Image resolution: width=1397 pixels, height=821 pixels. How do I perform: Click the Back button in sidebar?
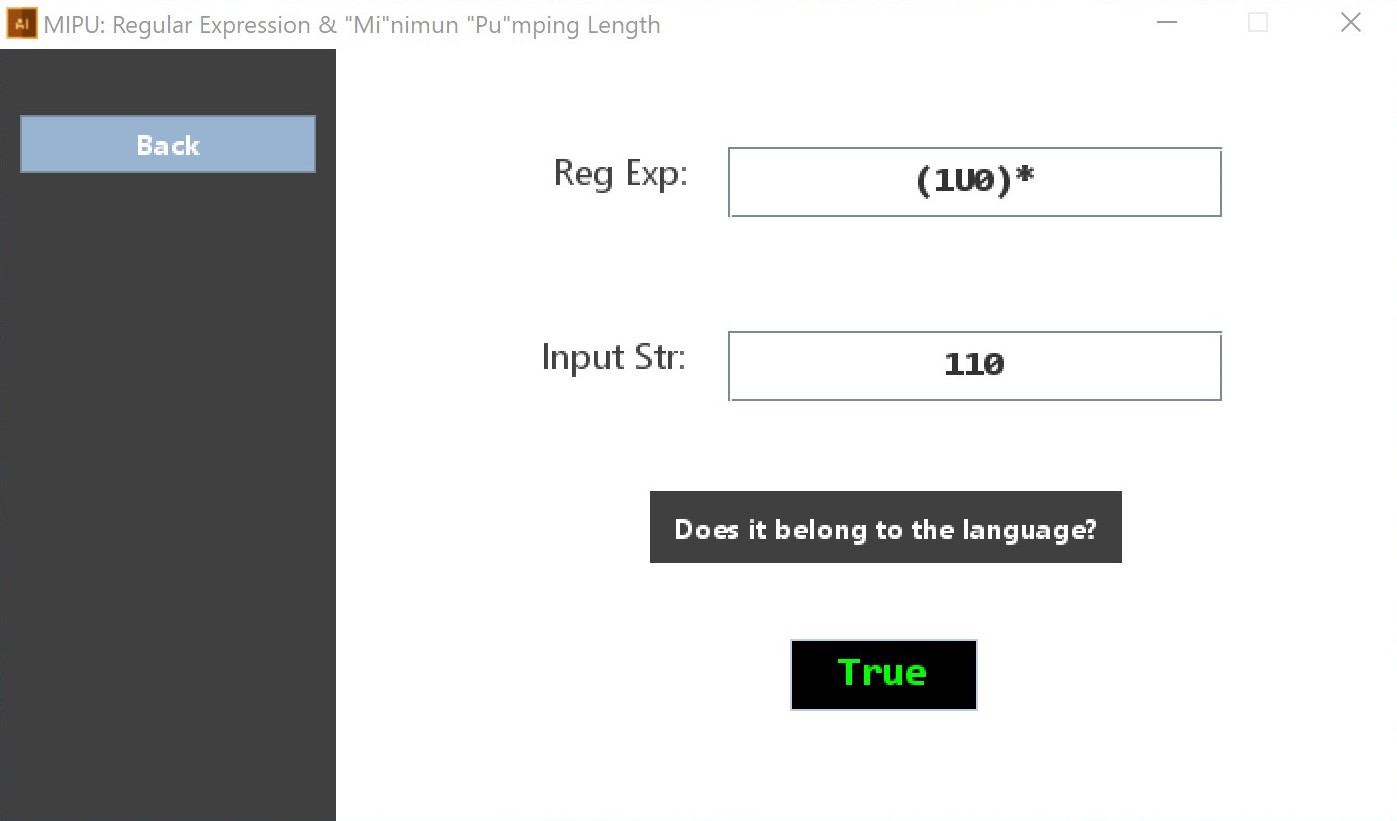[x=168, y=145]
